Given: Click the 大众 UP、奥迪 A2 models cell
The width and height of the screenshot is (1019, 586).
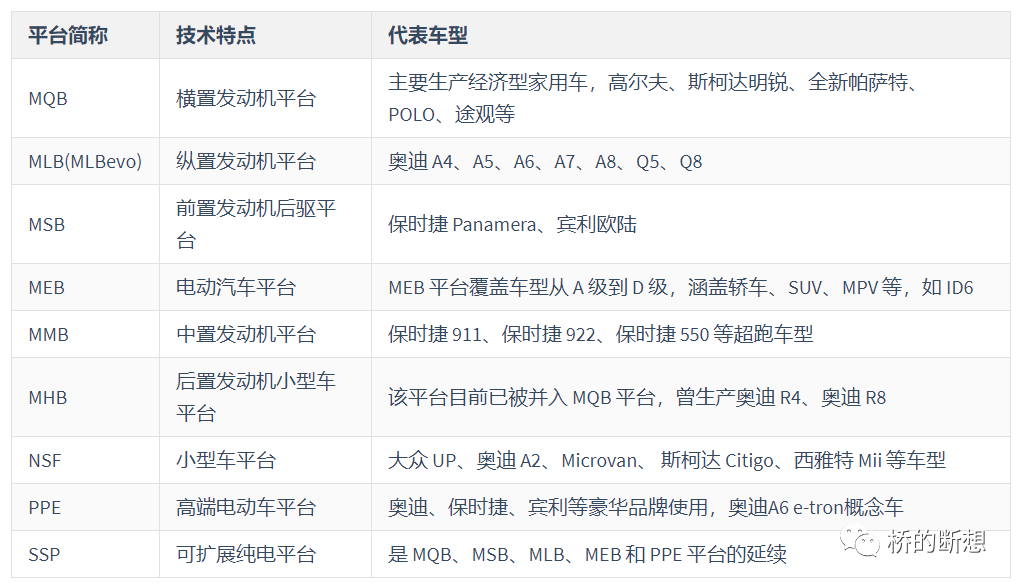Looking at the screenshot, I should 690,460.
